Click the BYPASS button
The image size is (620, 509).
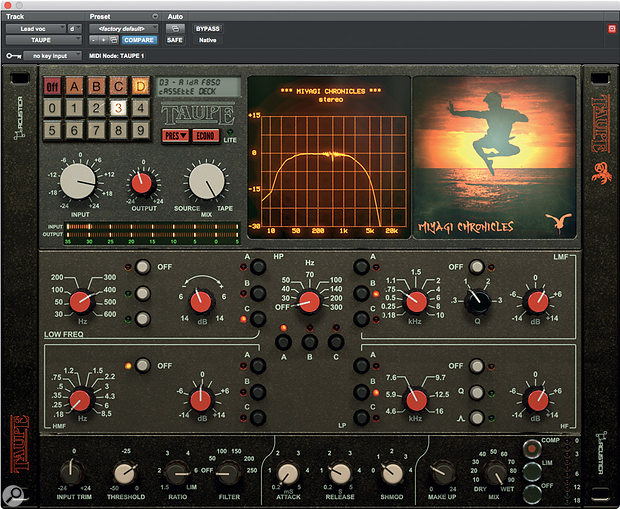coord(208,28)
